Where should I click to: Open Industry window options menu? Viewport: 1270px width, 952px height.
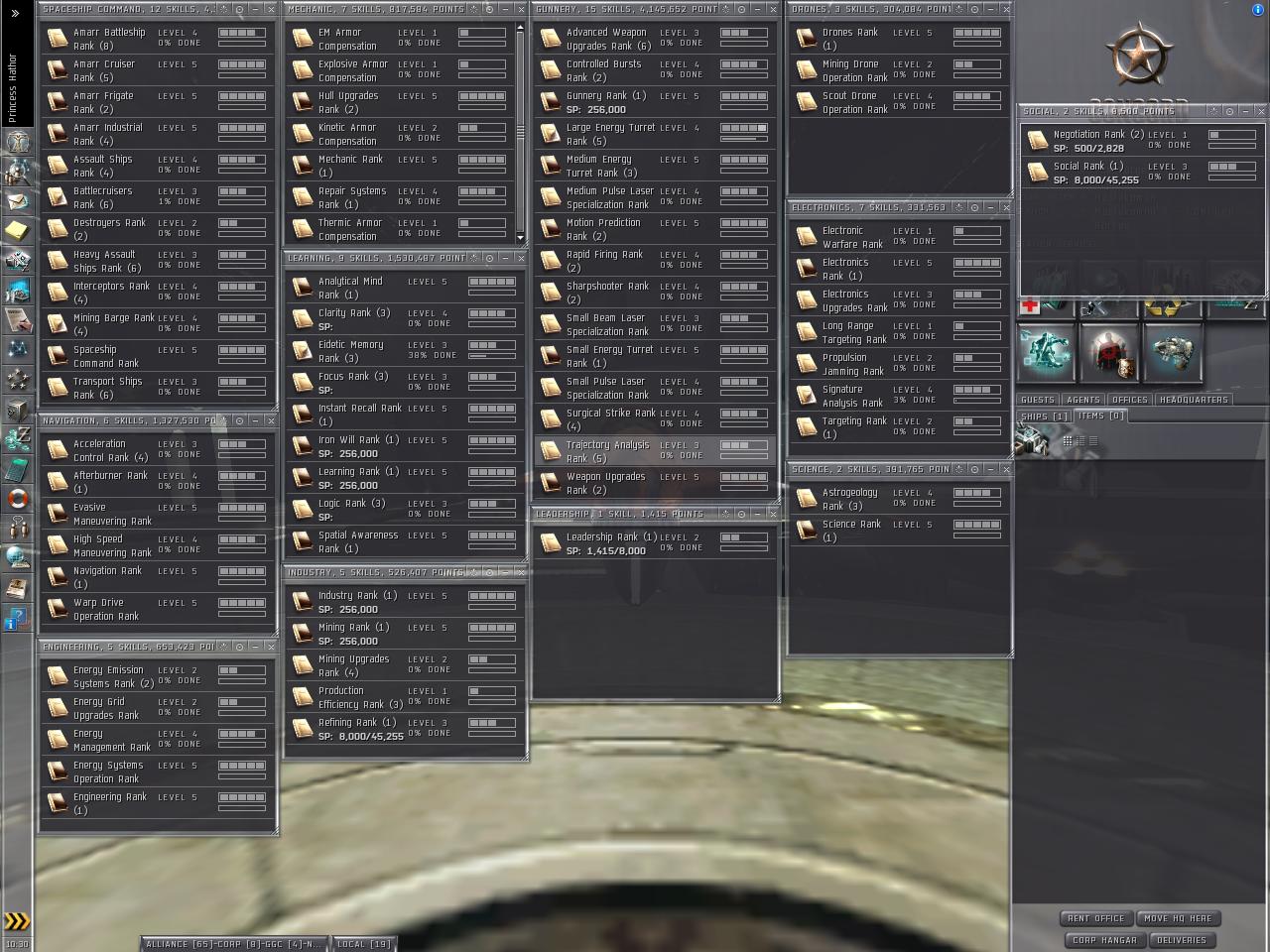click(474, 572)
